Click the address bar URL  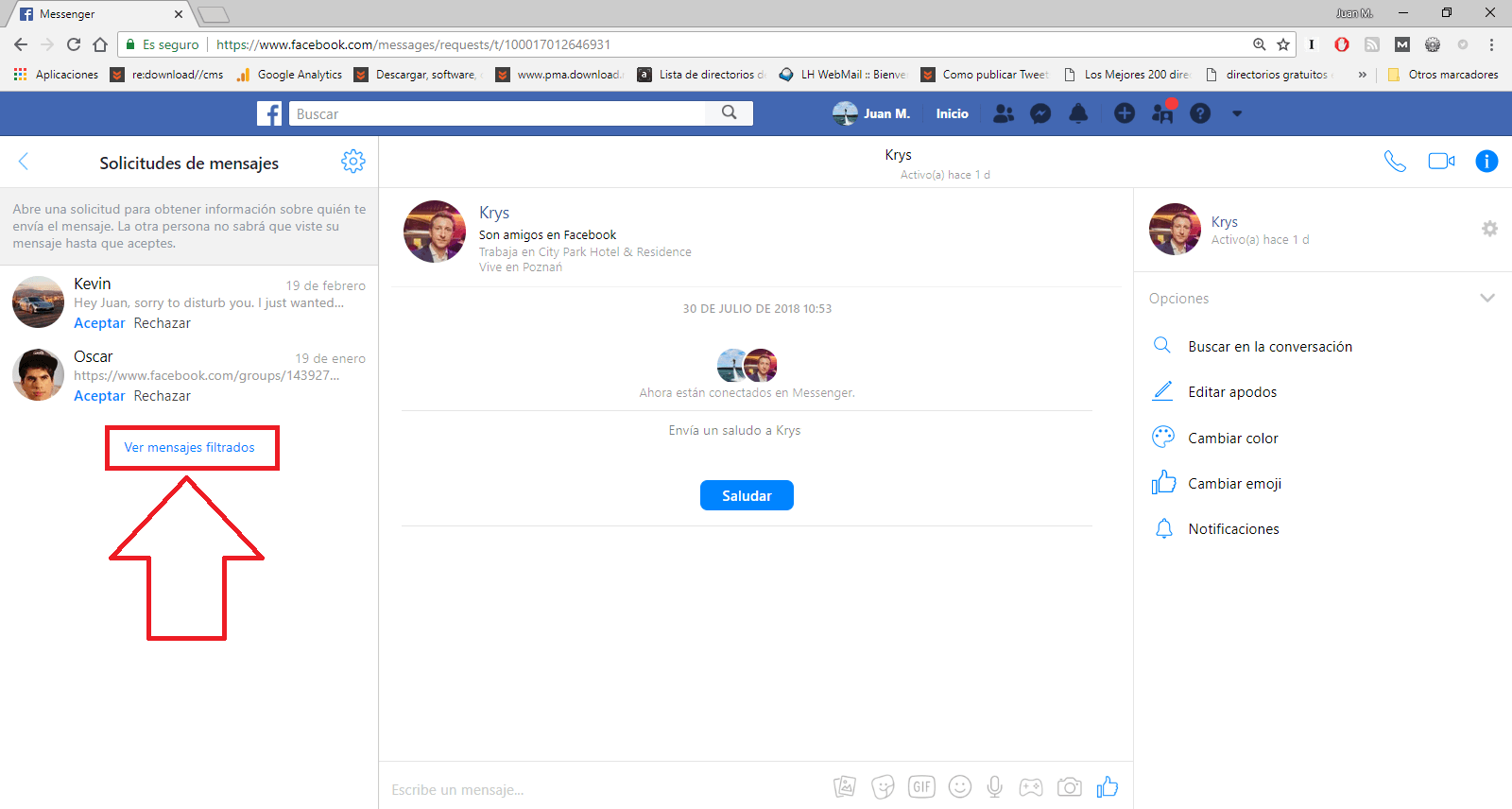tap(413, 44)
